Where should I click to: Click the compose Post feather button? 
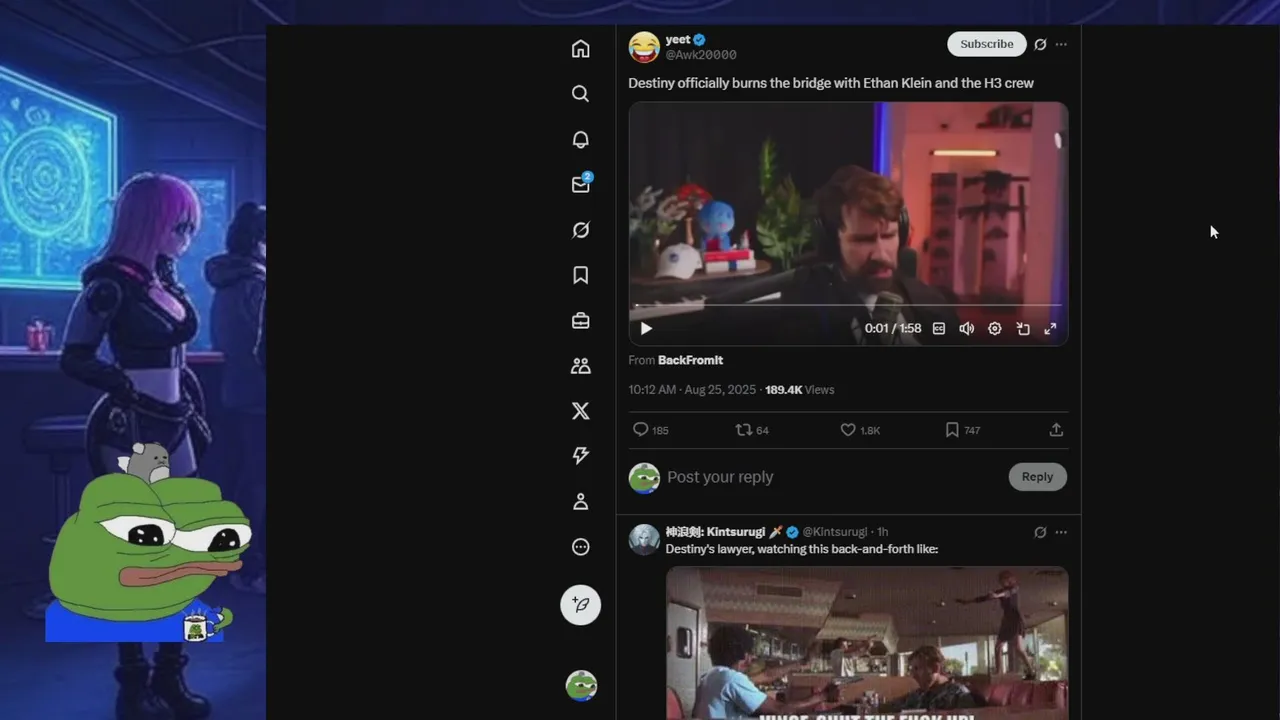click(580, 605)
